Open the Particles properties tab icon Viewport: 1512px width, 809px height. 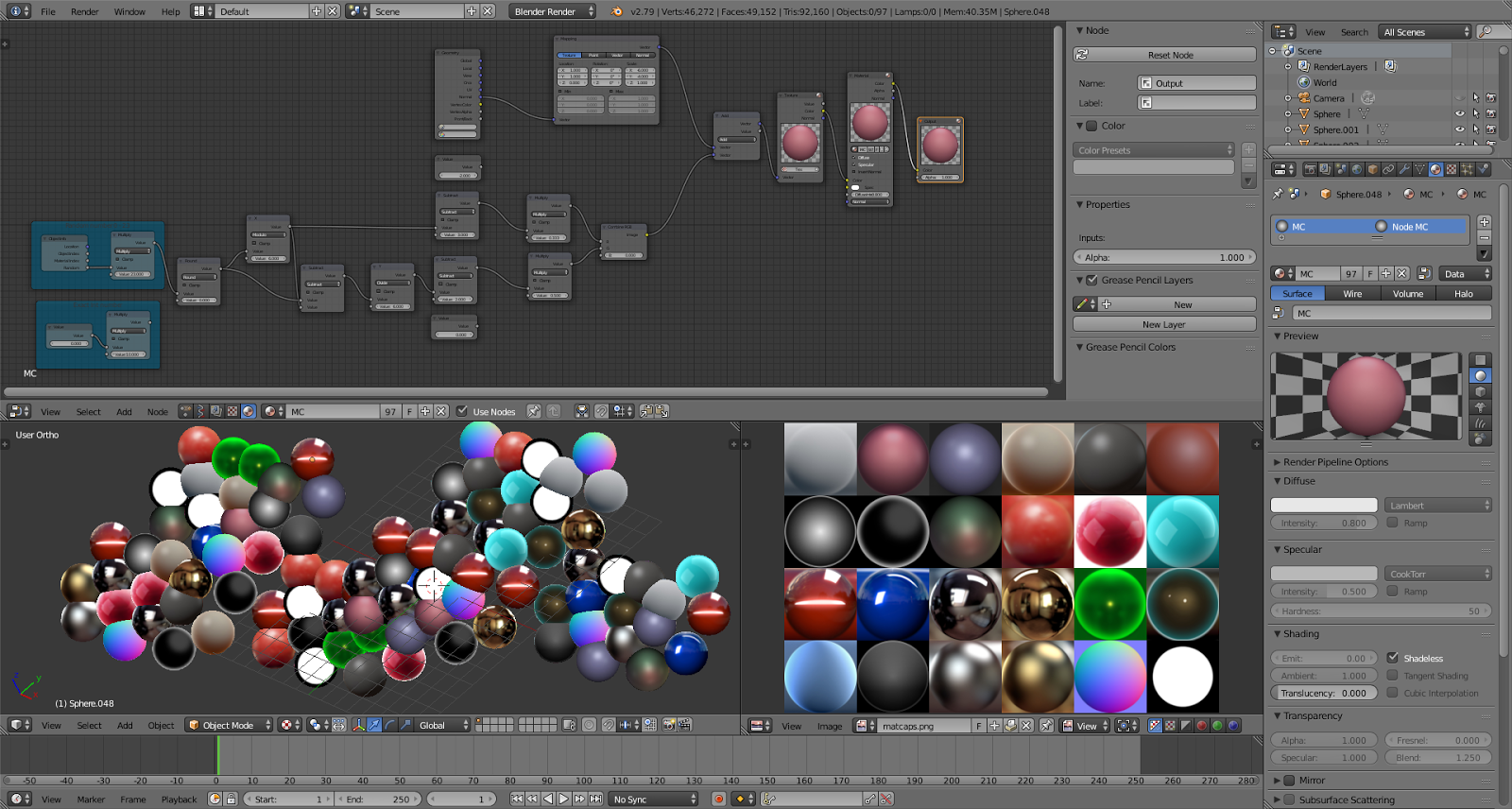click(x=1467, y=169)
